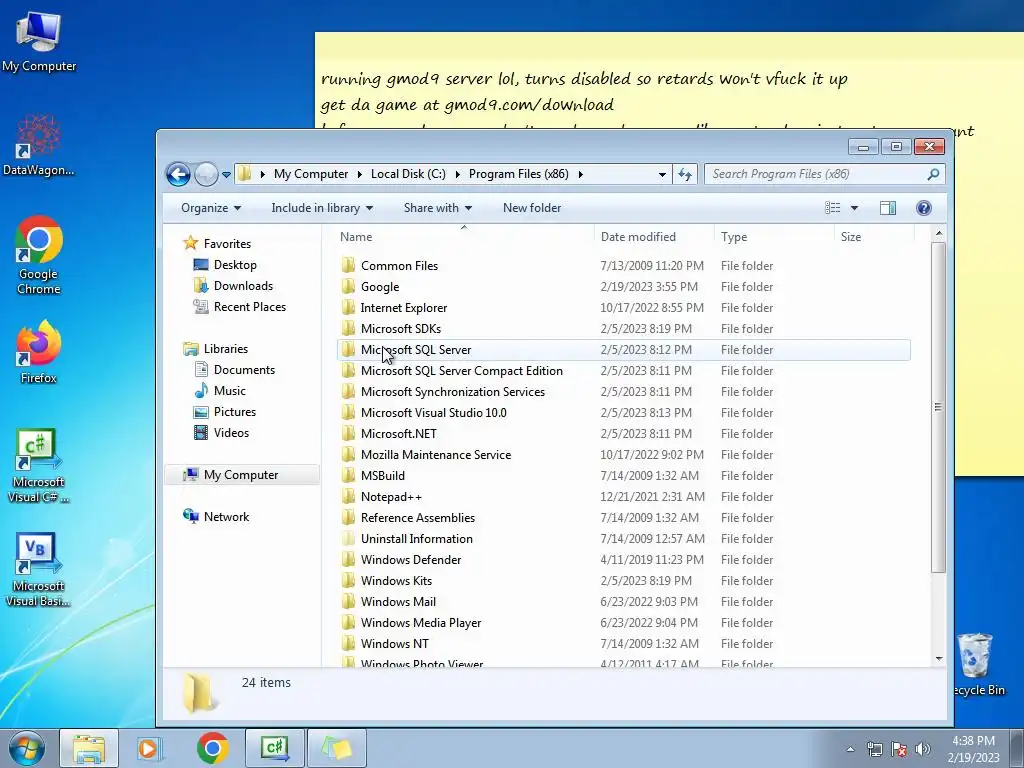This screenshot has height=768, width=1024.
Task: Select the Common Files folder icon
Action: click(x=349, y=265)
